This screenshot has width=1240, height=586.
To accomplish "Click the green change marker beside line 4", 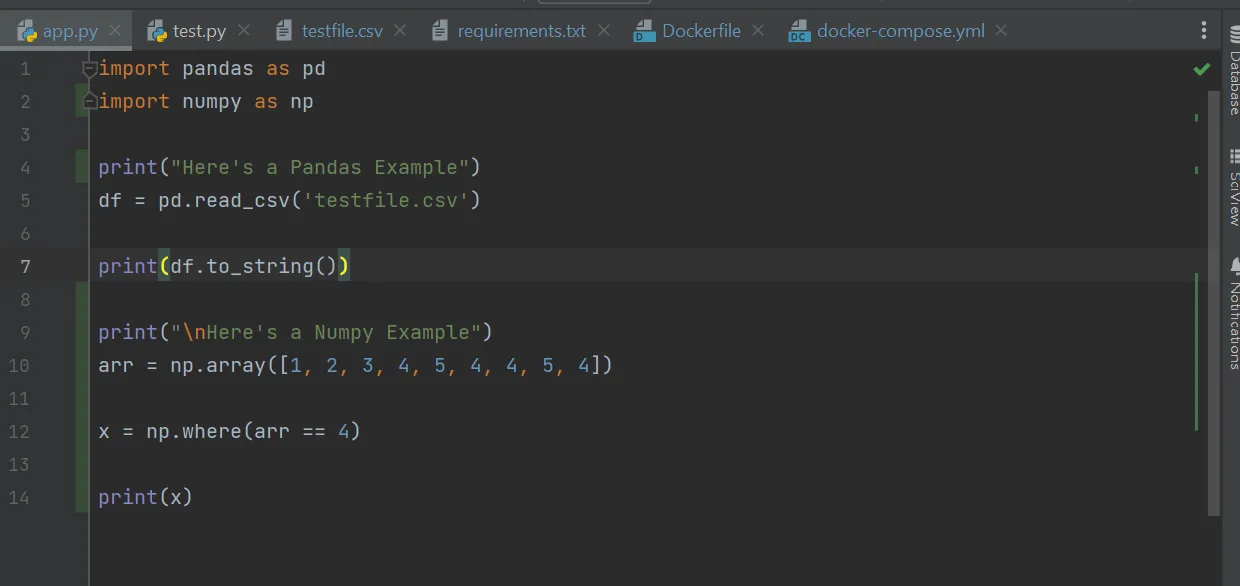I will 81,167.
